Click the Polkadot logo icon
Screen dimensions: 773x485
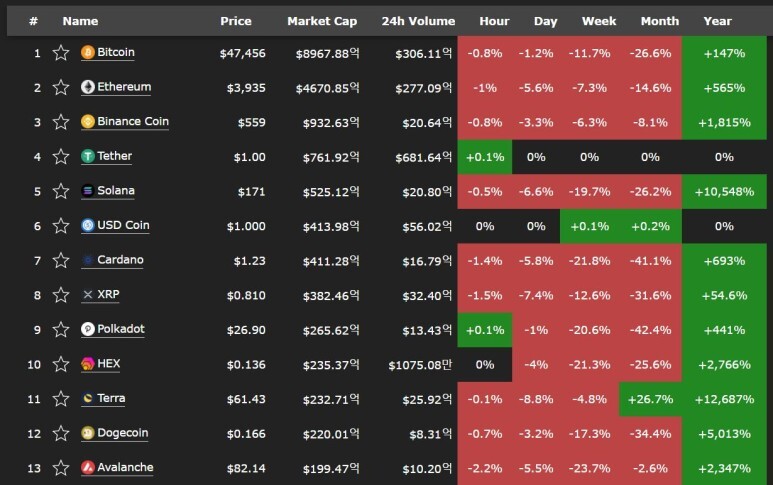88,329
